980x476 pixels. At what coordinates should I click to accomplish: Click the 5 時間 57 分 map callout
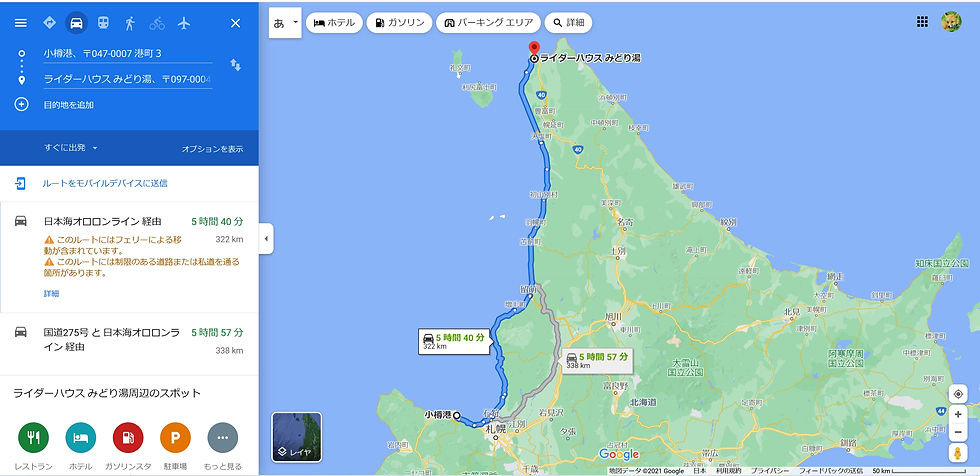point(597,360)
